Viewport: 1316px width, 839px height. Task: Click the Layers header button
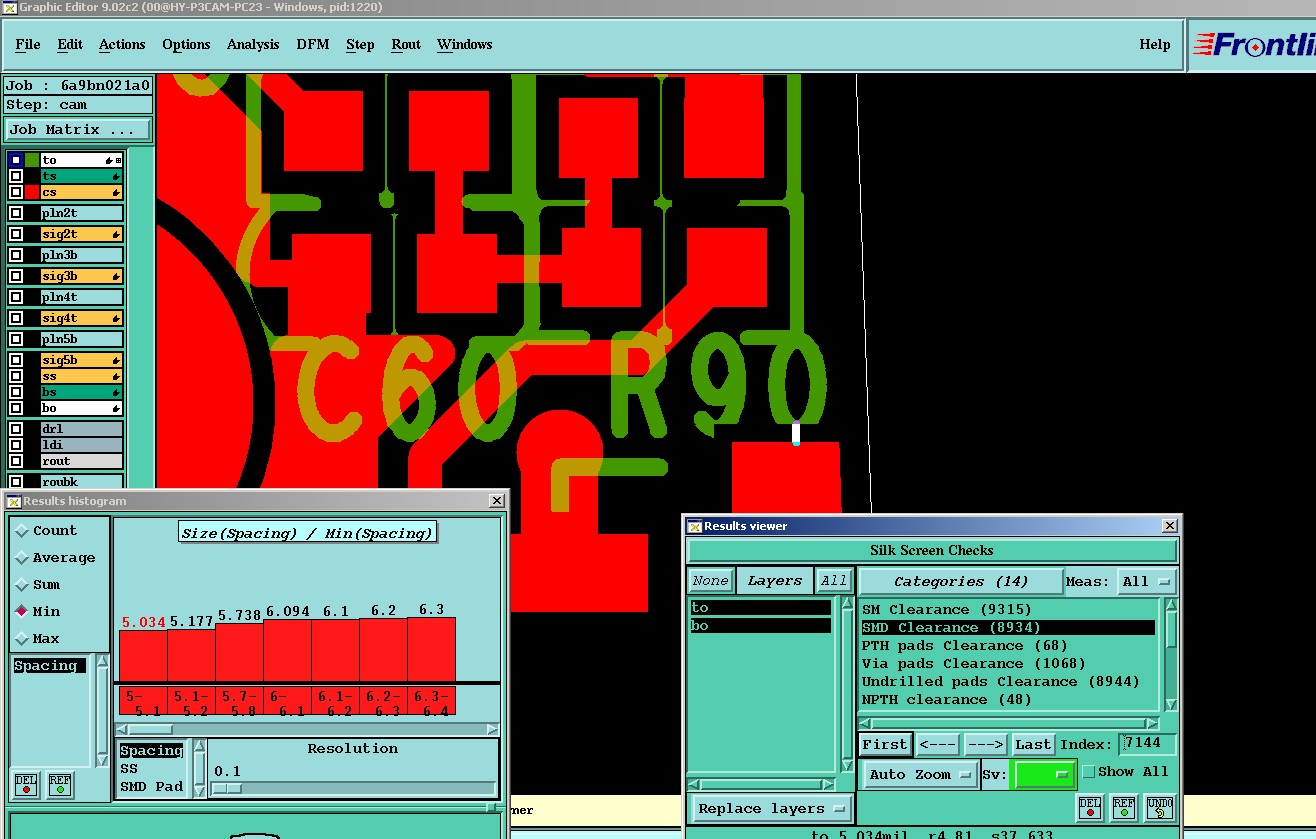coord(775,581)
